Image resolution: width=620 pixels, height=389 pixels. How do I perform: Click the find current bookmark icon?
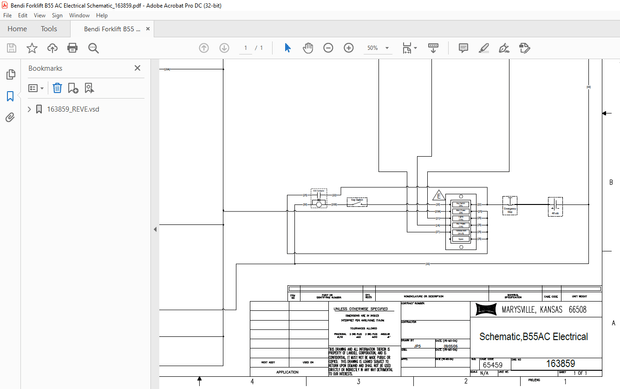89,88
